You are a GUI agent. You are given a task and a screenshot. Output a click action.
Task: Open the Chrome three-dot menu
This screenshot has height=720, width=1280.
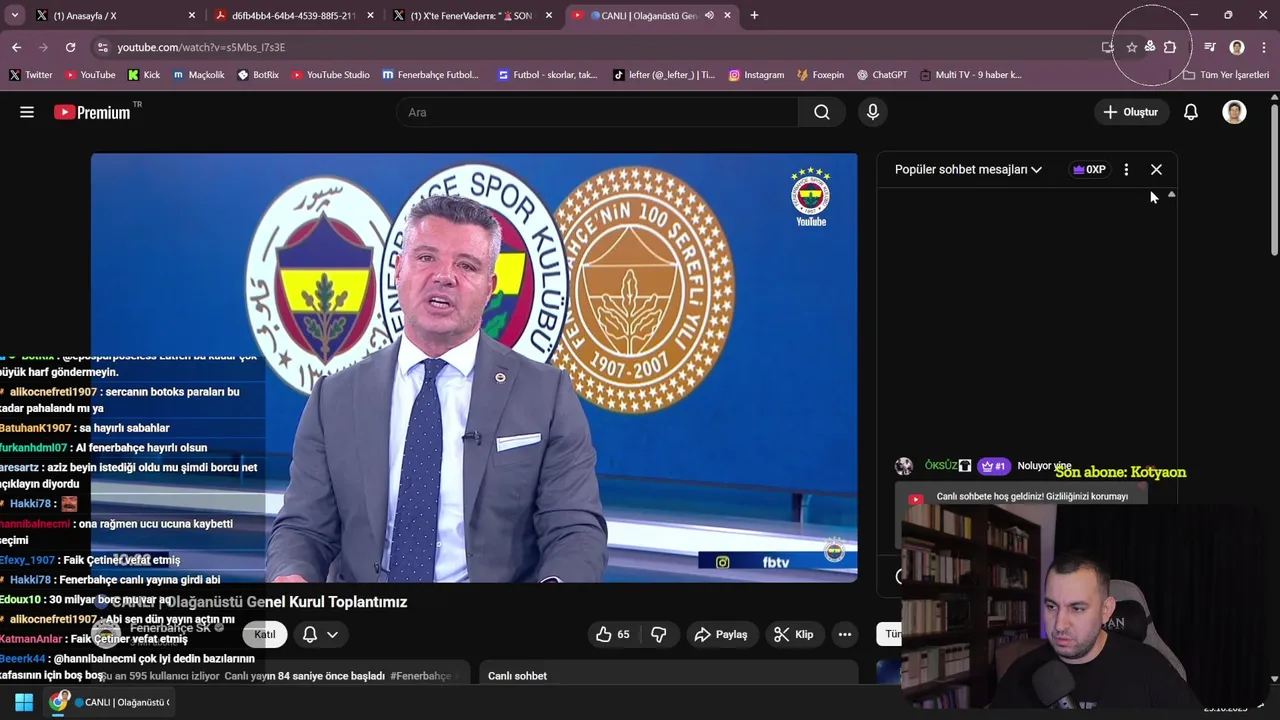coord(1264,47)
